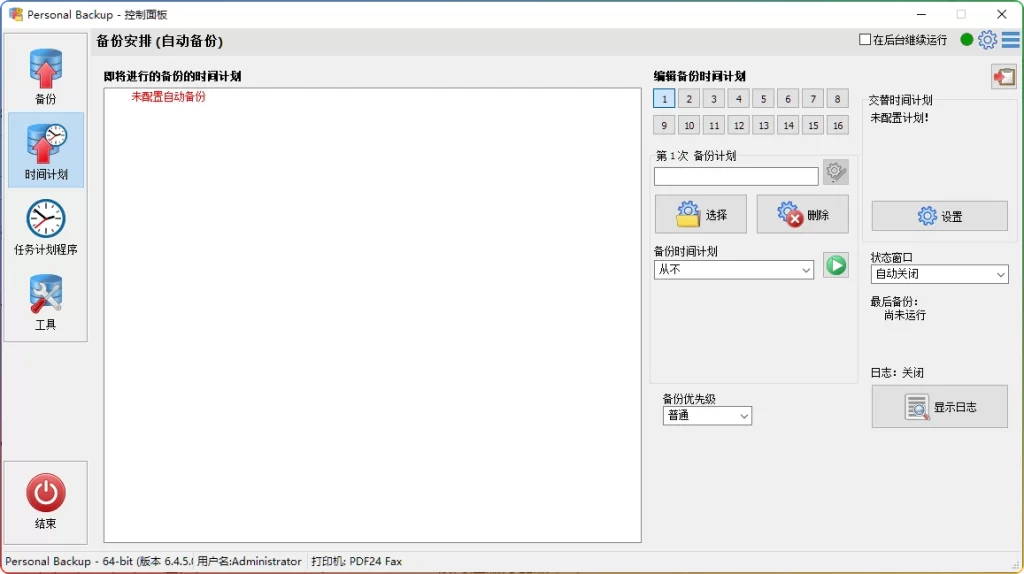
Task: Minimize the Personal Backup window
Action: [x=921, y=14]
